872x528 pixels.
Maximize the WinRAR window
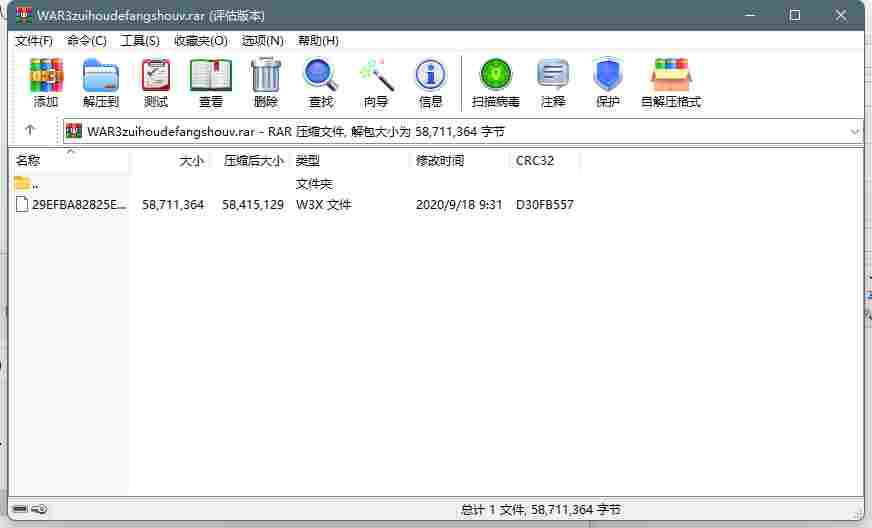pos(795,15)
